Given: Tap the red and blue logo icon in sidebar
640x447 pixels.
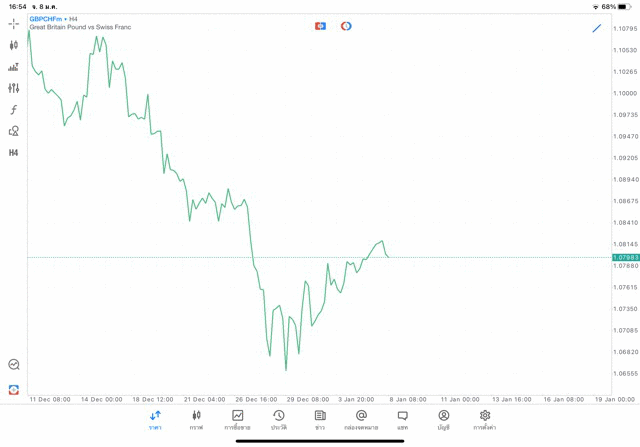Looking at the screenshot, I should coord(13,390).
